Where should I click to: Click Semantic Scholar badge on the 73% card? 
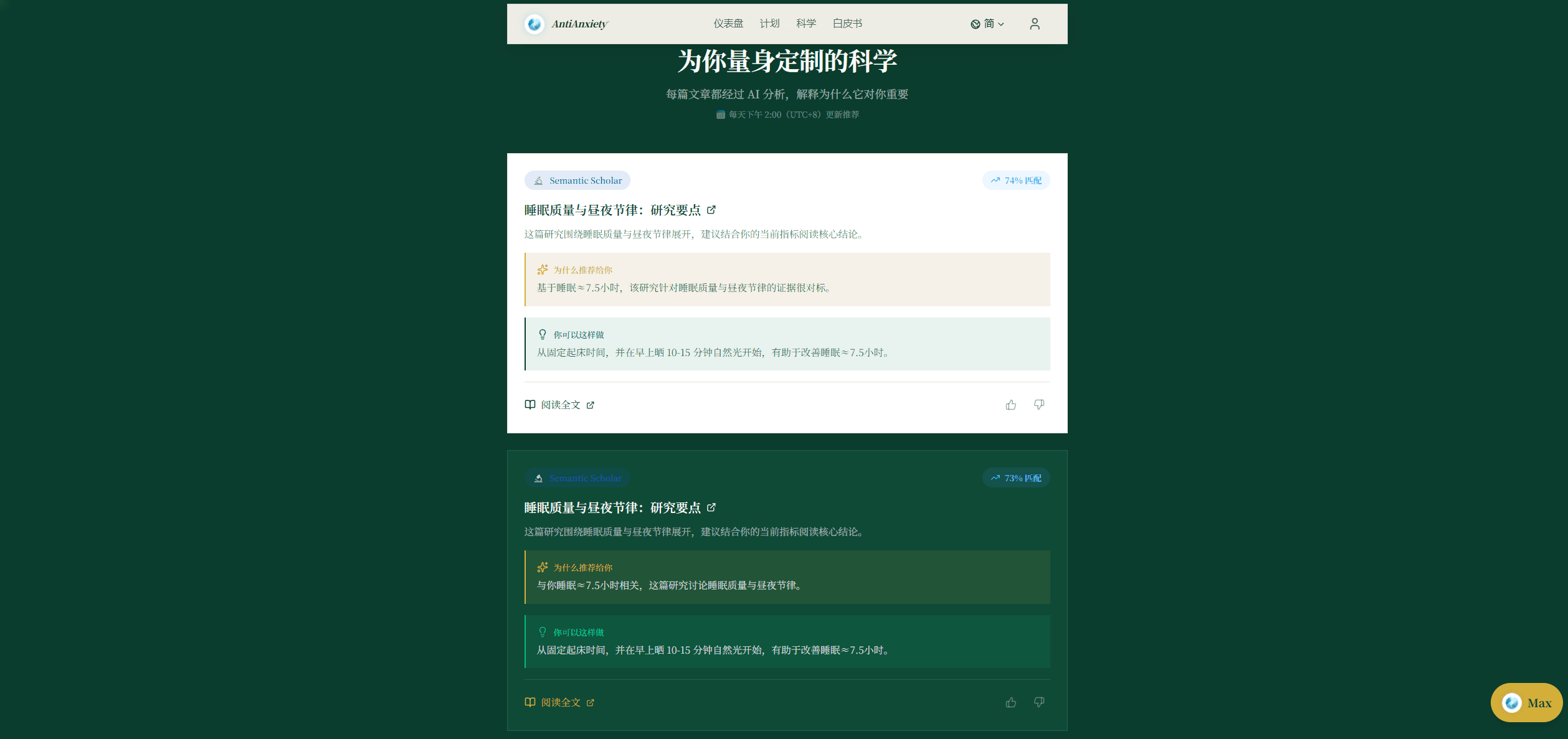tap(577, 478)
